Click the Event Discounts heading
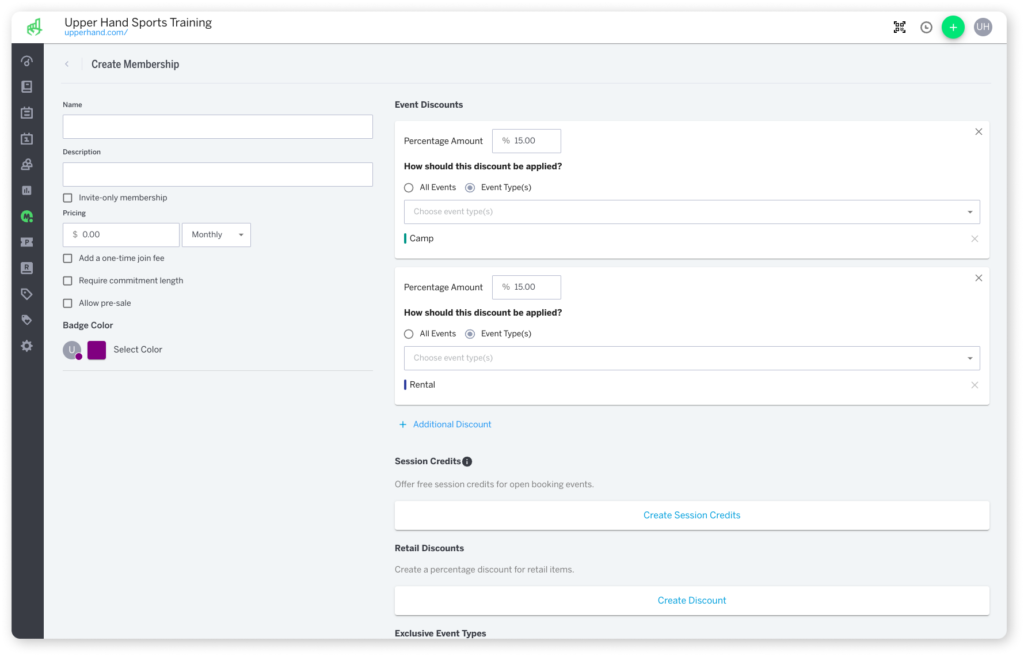 (x=428, y=105)
